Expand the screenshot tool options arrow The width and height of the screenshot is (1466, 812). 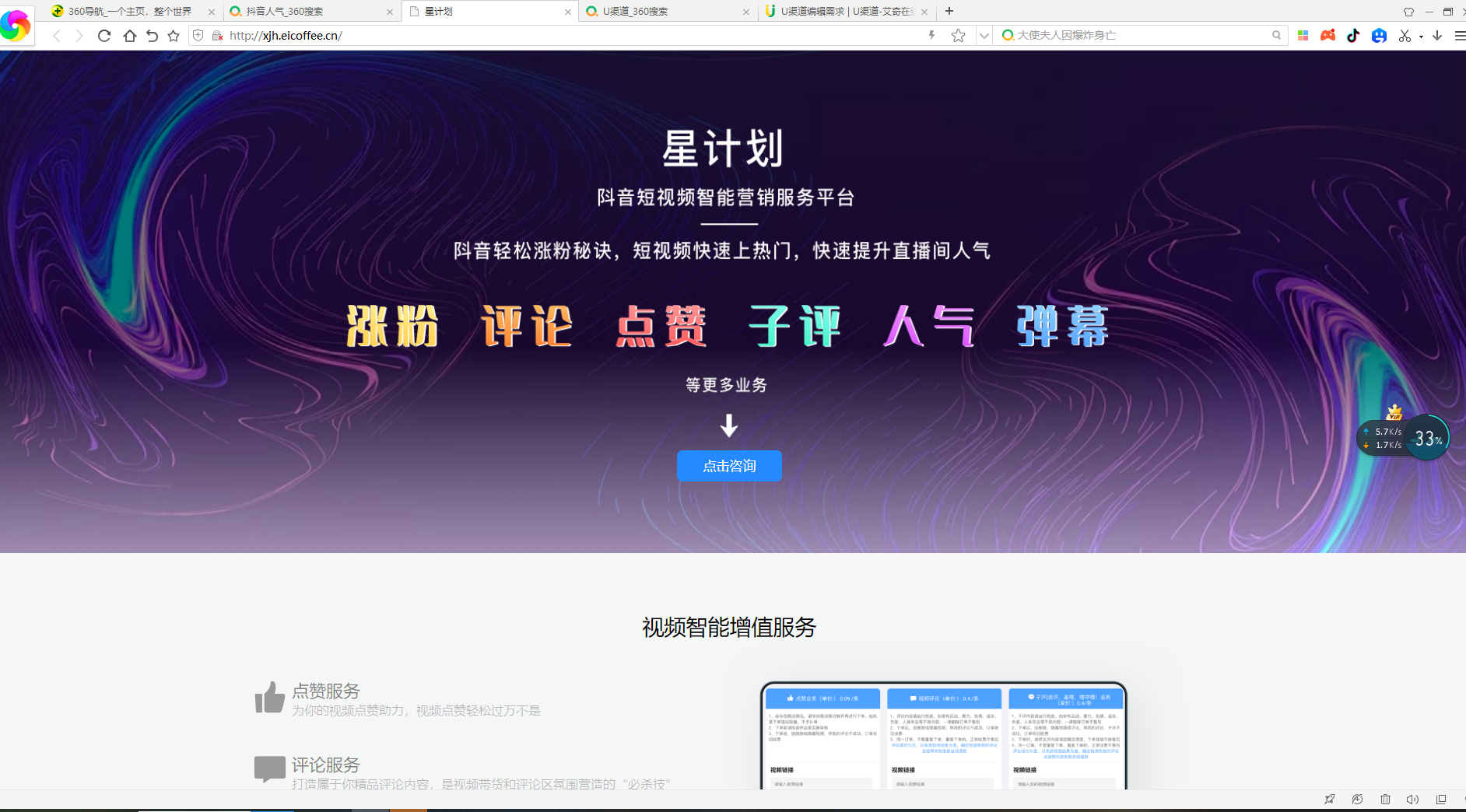pos(1421,37)
